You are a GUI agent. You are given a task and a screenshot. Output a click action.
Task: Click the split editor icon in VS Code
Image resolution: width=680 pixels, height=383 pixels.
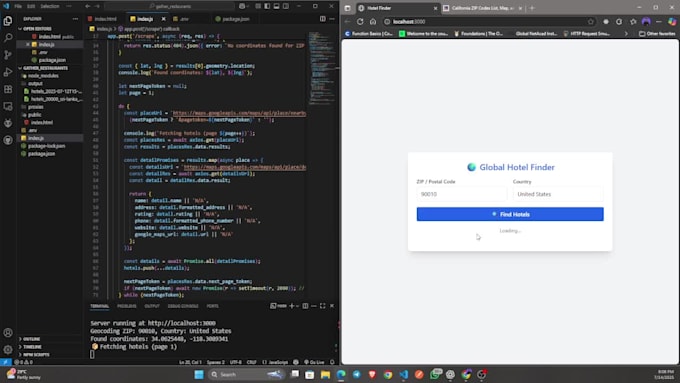[323, 19]
